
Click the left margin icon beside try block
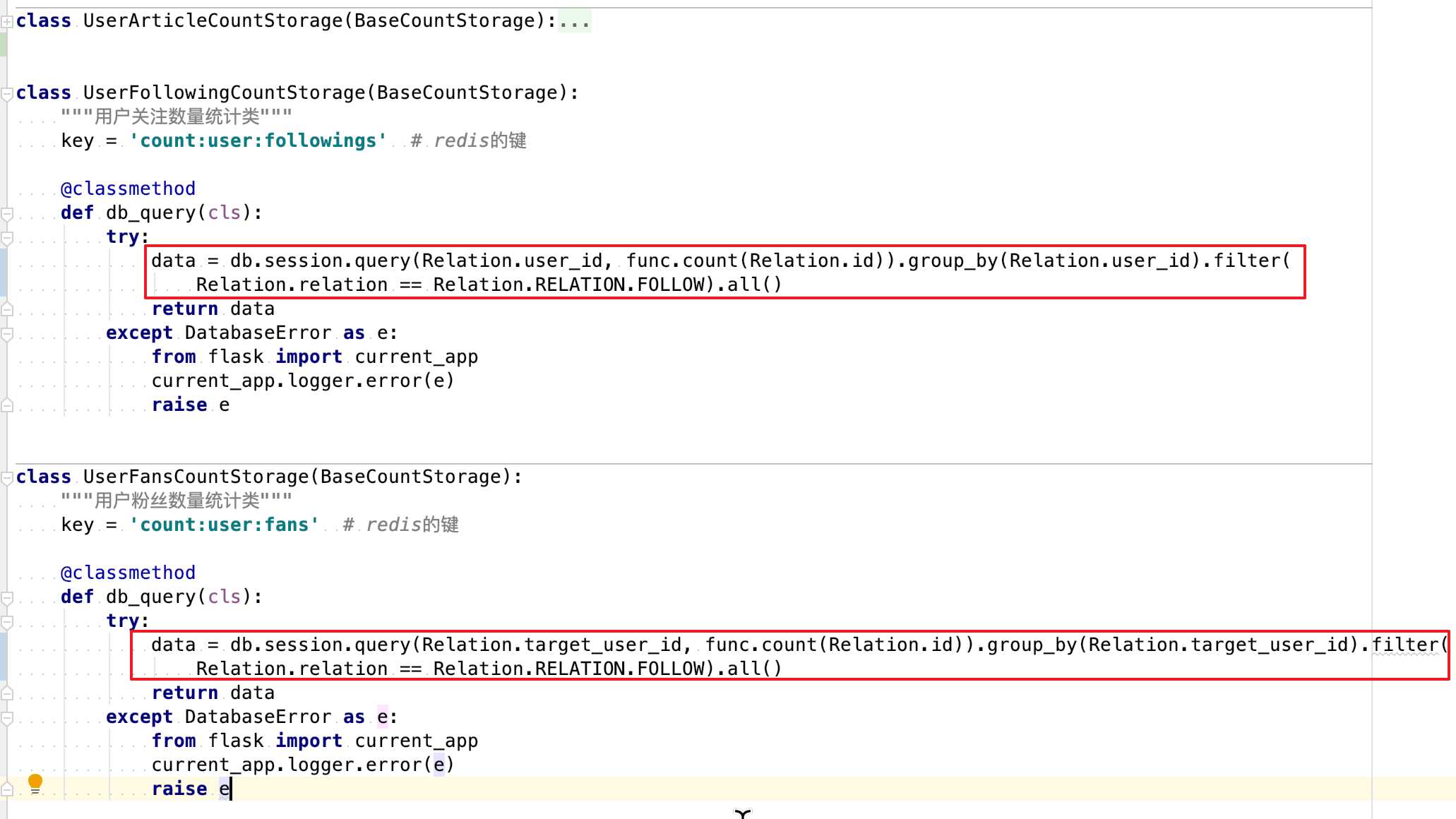click(x=8, y=237)
